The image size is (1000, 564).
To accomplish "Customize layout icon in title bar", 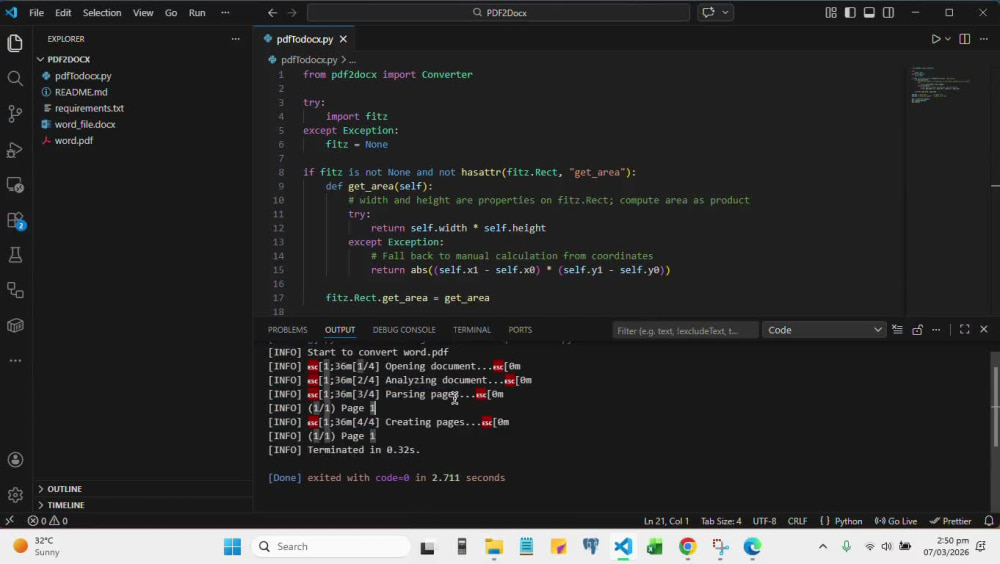I will 830,13.
